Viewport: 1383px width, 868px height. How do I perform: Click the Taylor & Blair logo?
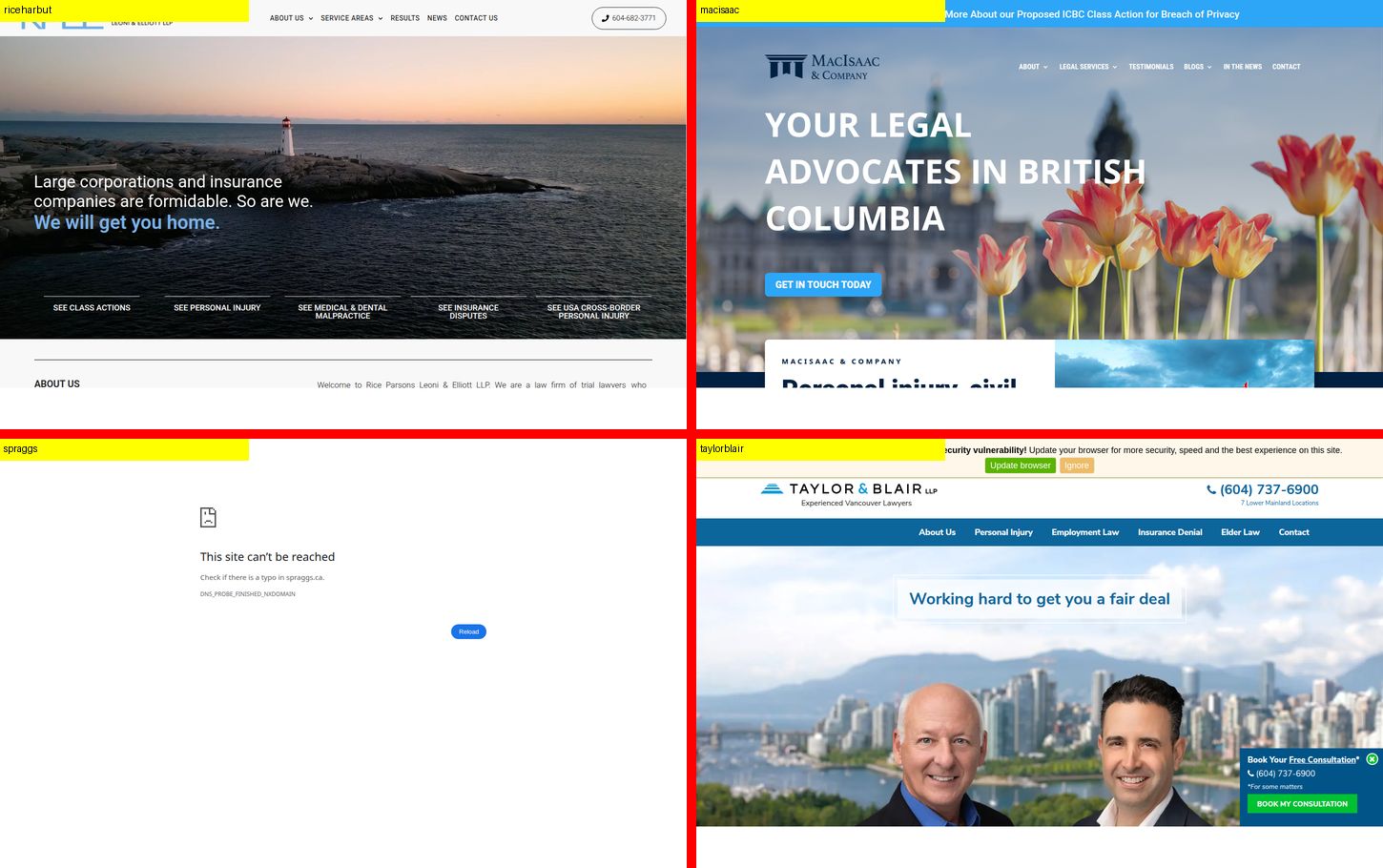849,494
